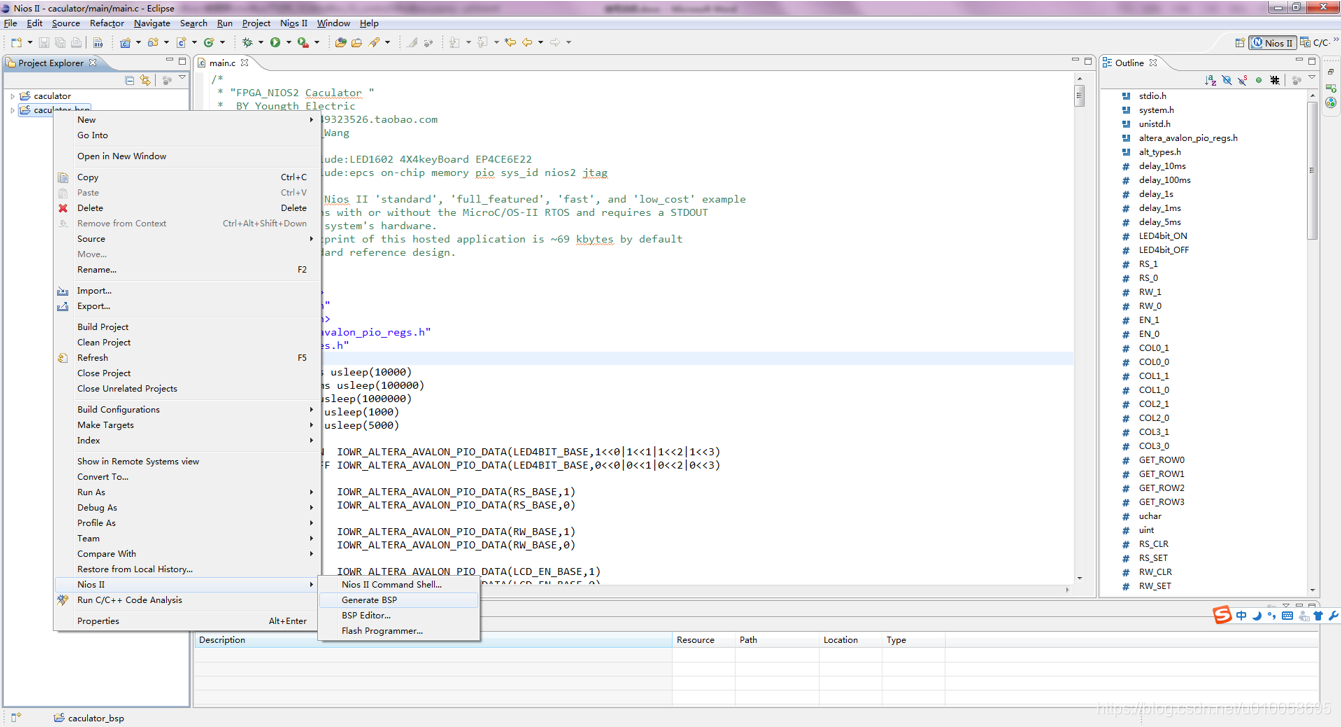Choose Clean Project in context menu
Image resolution: width=1341 pixels, height=727 pixels.
click(186, 342)
